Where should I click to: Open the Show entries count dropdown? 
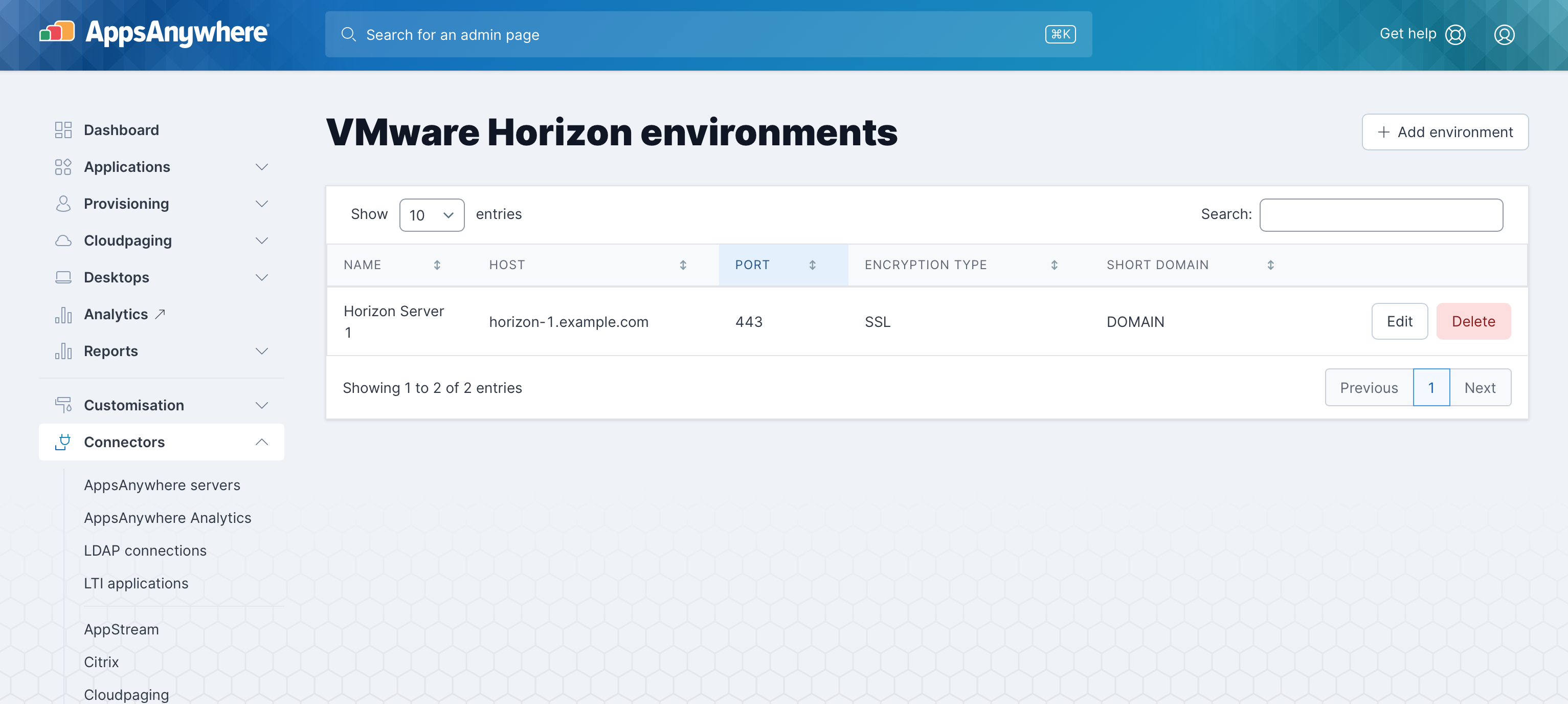point(432,215)
